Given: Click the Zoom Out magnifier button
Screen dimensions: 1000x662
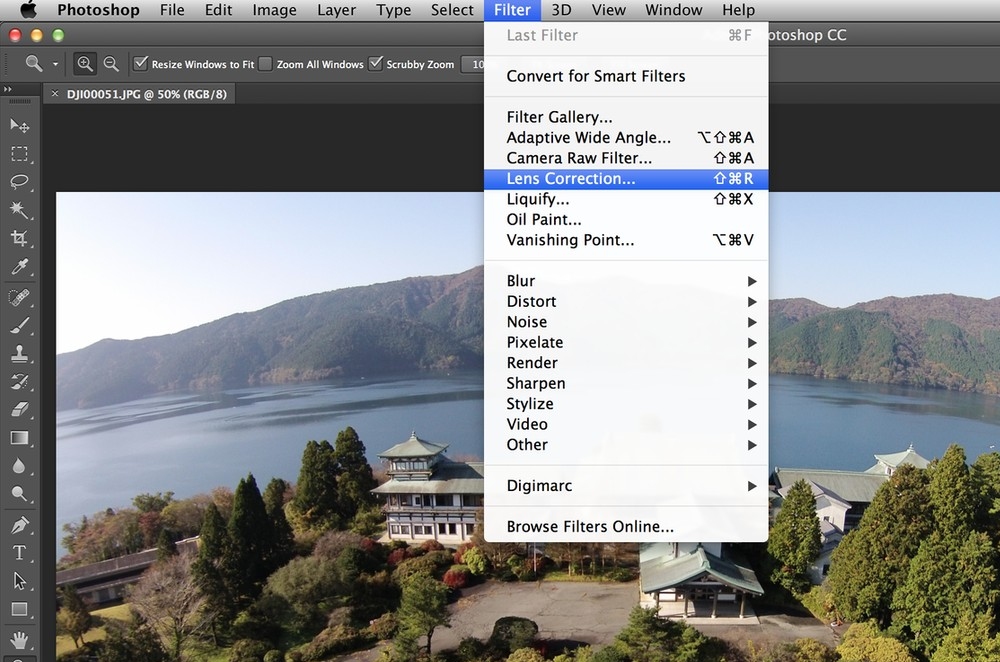Looking at the screenshot, I should pos(111,63).
